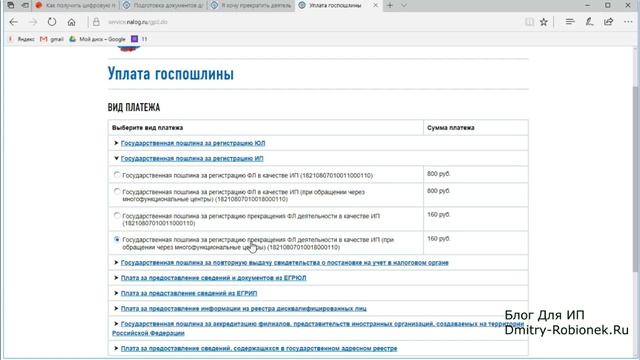Click the 160 руб. amount in selected row
Screen dimensions: 640x360
pos(439,238)
